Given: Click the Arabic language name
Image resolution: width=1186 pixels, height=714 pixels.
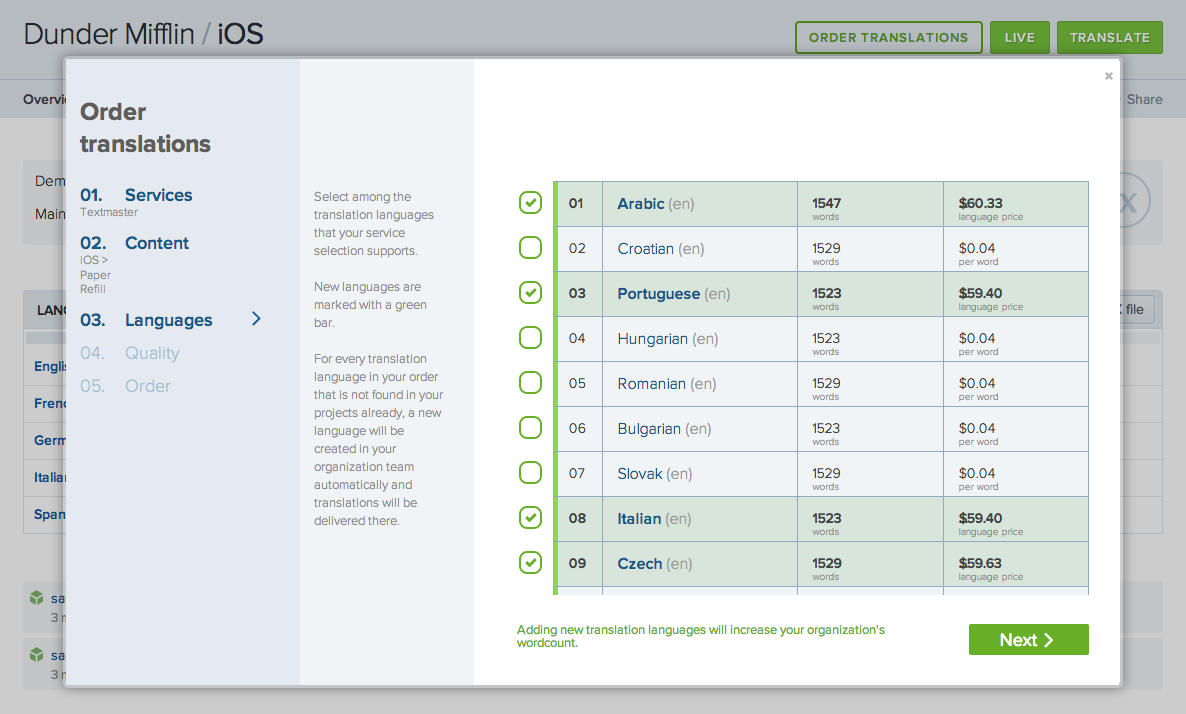Looking at the screenshot, I should click(640, 204).
